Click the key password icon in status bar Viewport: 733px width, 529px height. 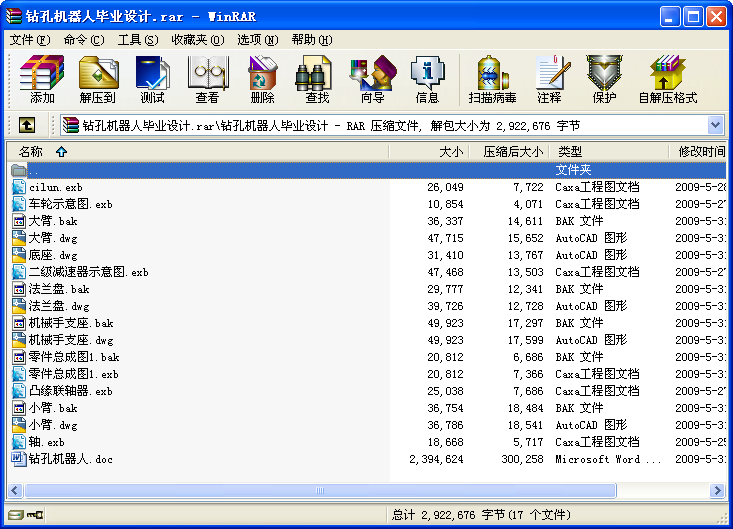point(35,515)
